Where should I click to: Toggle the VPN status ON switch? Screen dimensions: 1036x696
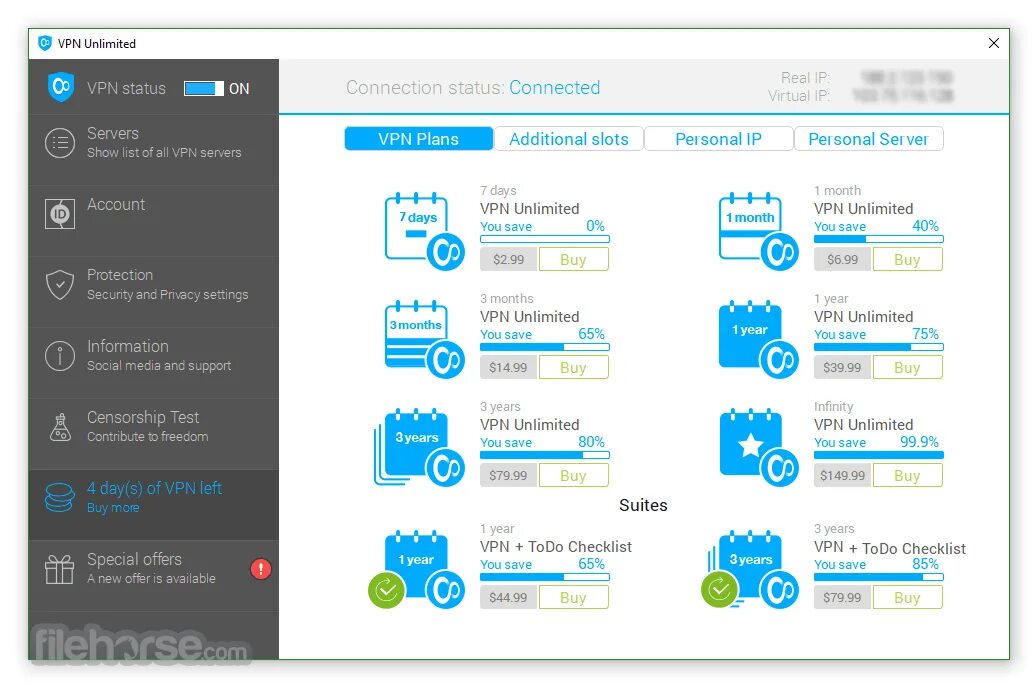204,89
